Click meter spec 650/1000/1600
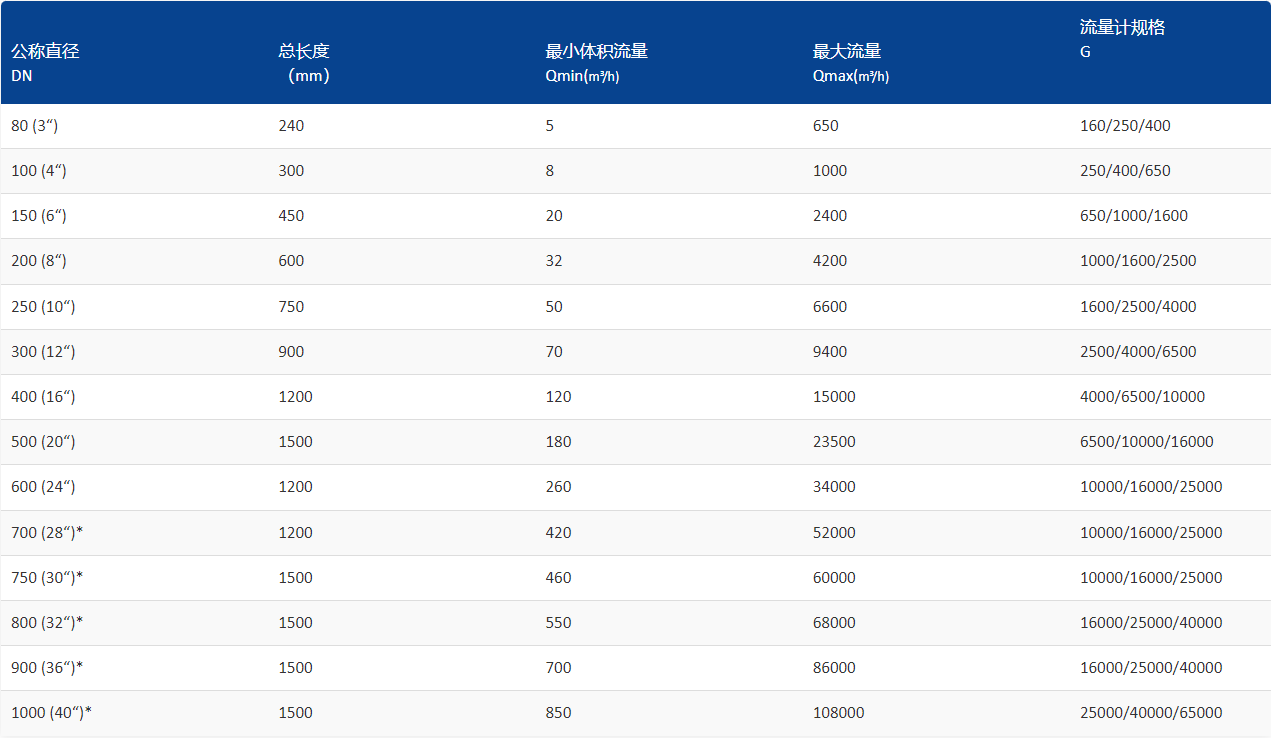1271x738 pixels. coord(1134,216)
